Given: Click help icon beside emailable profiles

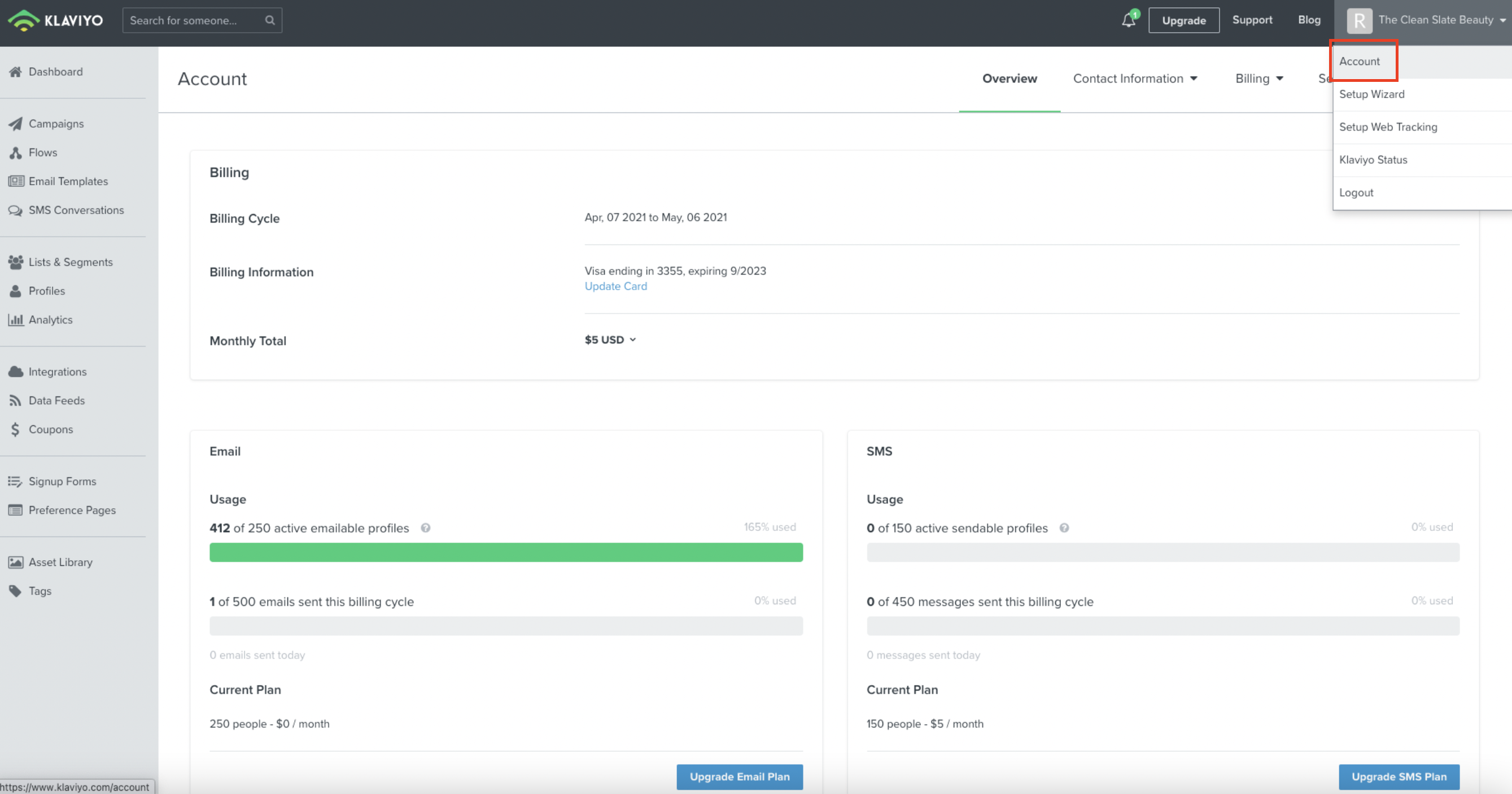Looking at the screenshot, I should [x=426, y=528].
